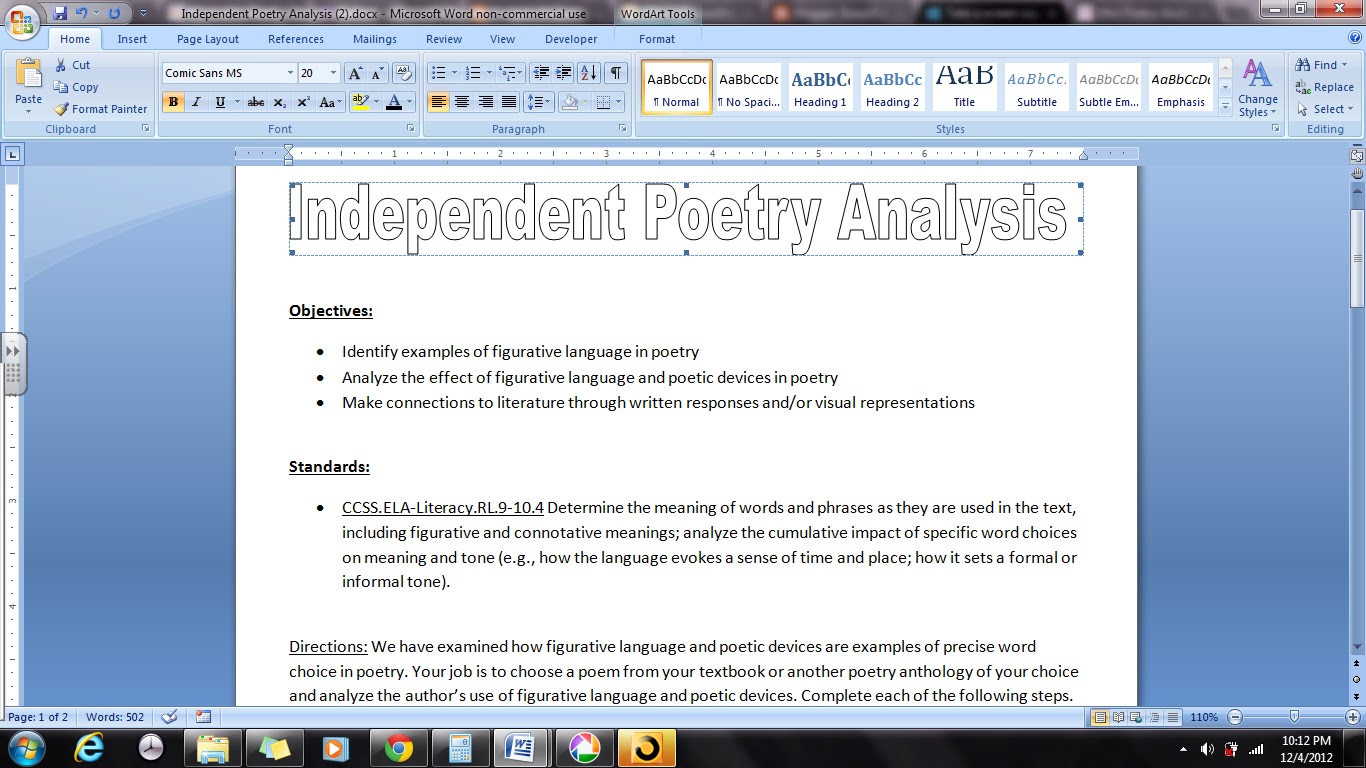The width and height of the screenshot is (1366, 768).
Task: Click the Replace command
Action: point(1325,87)
